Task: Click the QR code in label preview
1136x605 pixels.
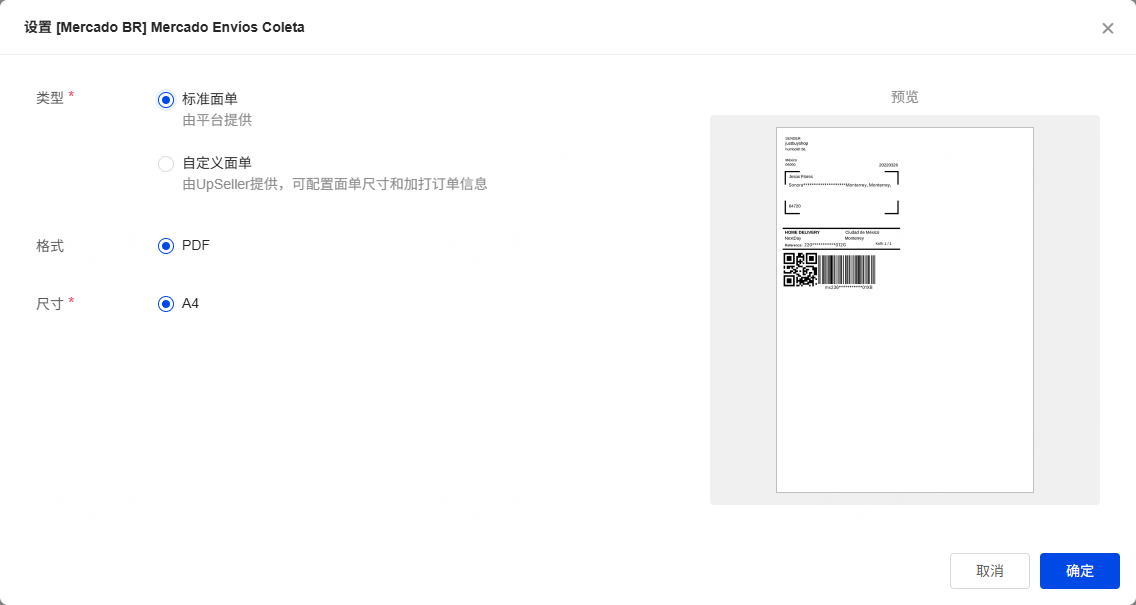Action: coord(800,270)
